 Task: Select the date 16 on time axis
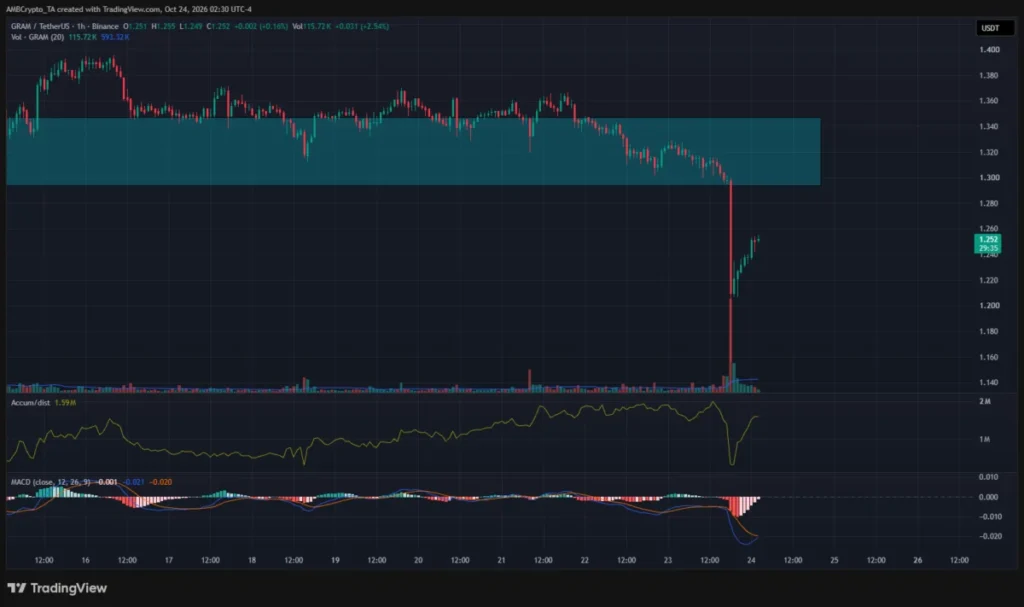[x=85, y=560]
